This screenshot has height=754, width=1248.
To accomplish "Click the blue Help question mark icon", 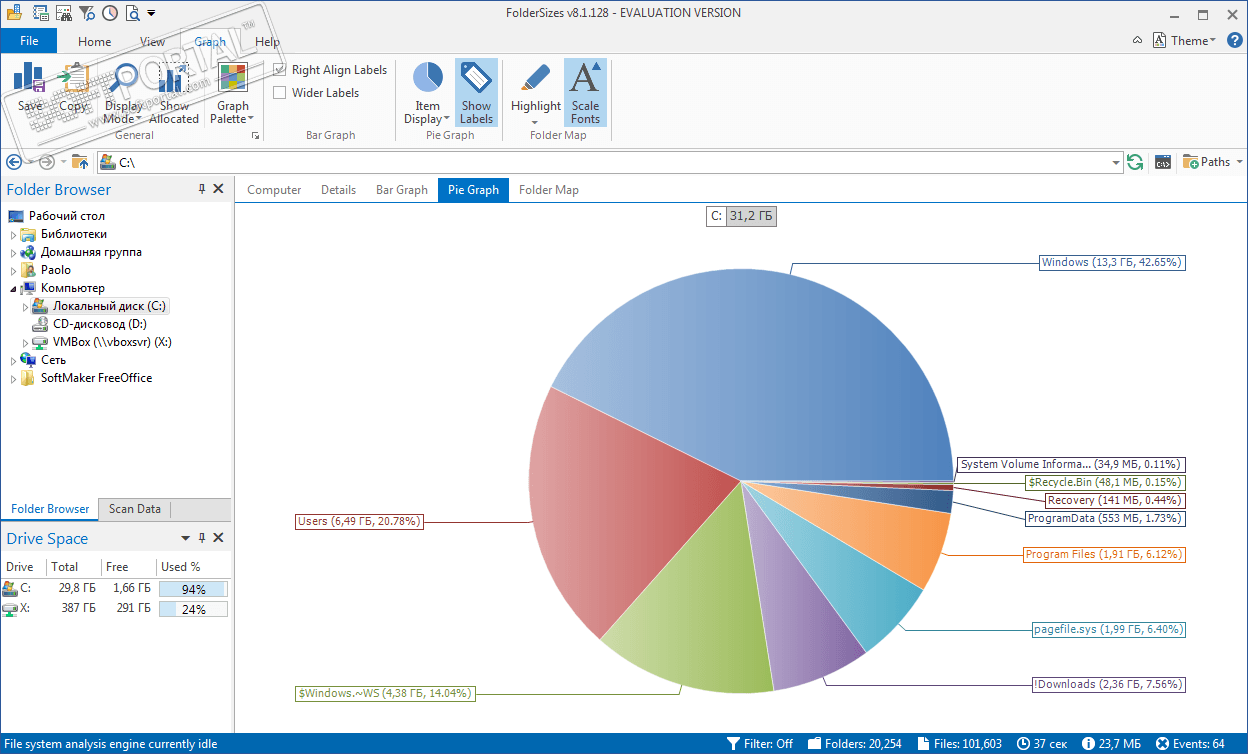I will pos(1234,41).
